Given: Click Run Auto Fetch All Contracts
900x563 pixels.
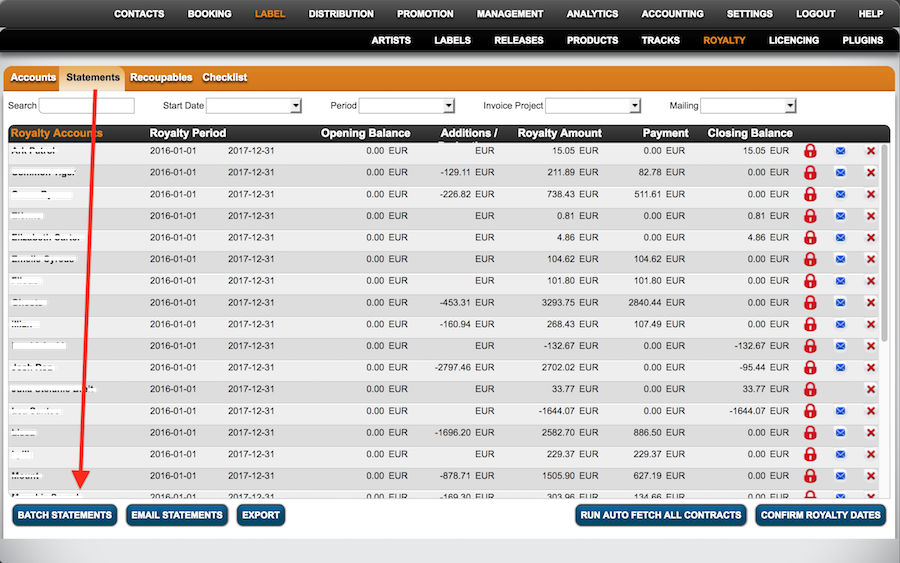Looking at the screenshot, I should 661,515.
